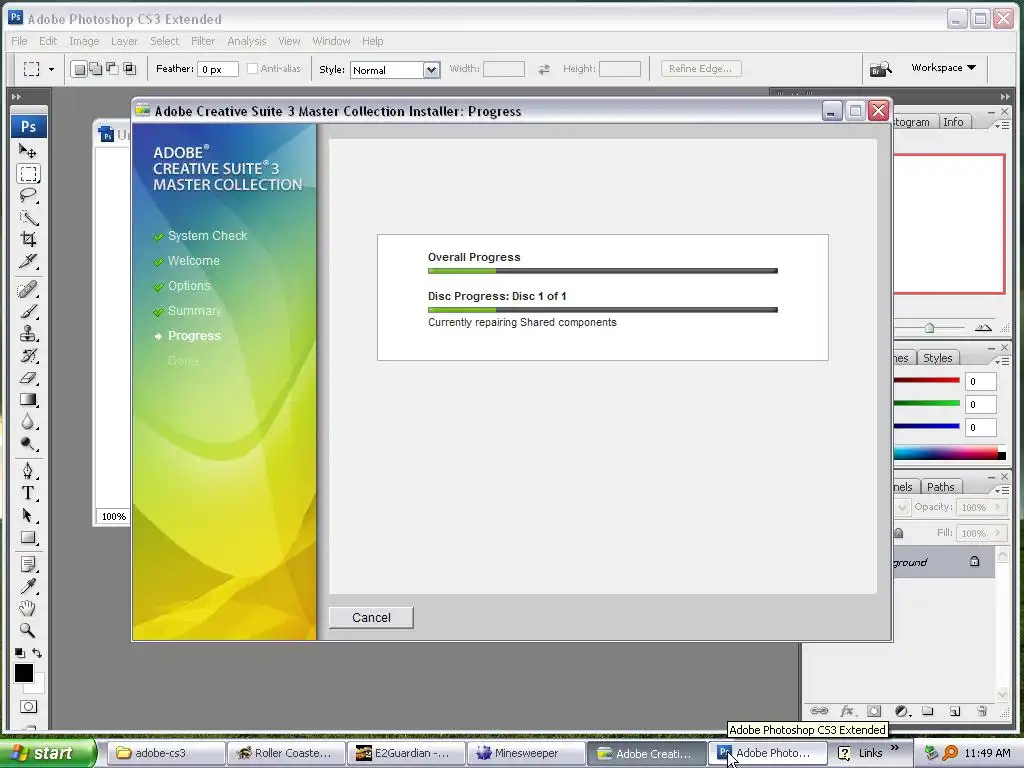The height and width of the screenshot is (768, 1024).
Task: Select the Blur tool
Action: pos(27,422)
